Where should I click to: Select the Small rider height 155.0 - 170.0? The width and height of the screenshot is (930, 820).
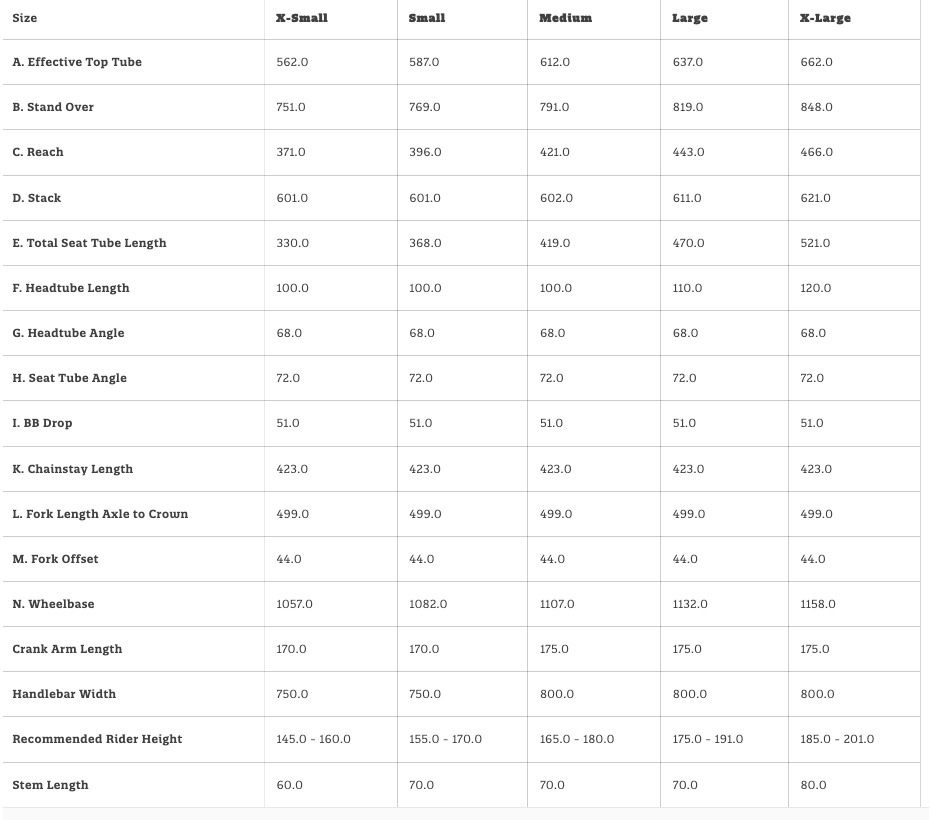pos(445,739)
